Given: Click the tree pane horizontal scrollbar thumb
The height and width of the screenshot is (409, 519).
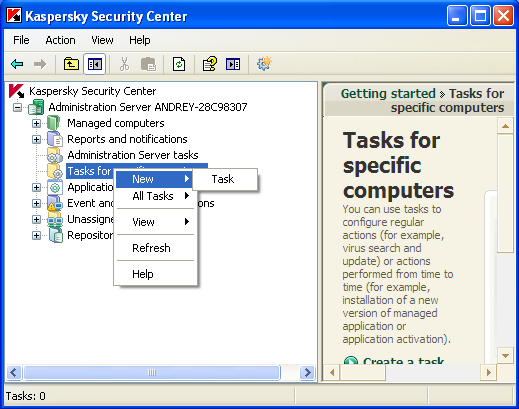Looking at the screenshot, I should tap(152, 372).
